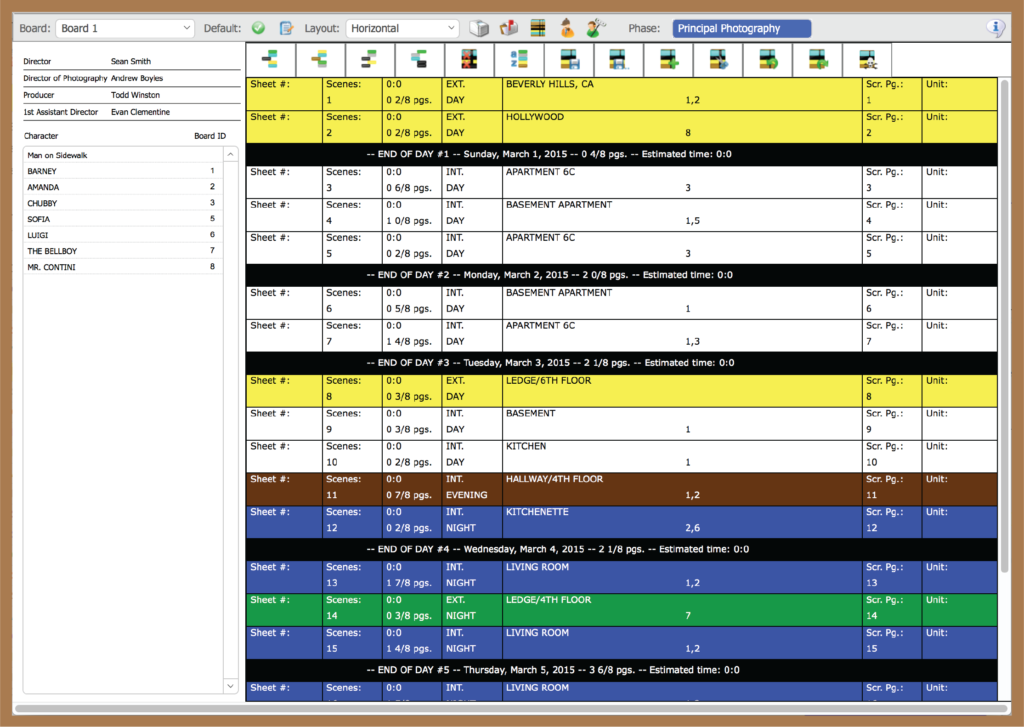Click 1 4/8 pgs. in scene 7

click(409, 342)
